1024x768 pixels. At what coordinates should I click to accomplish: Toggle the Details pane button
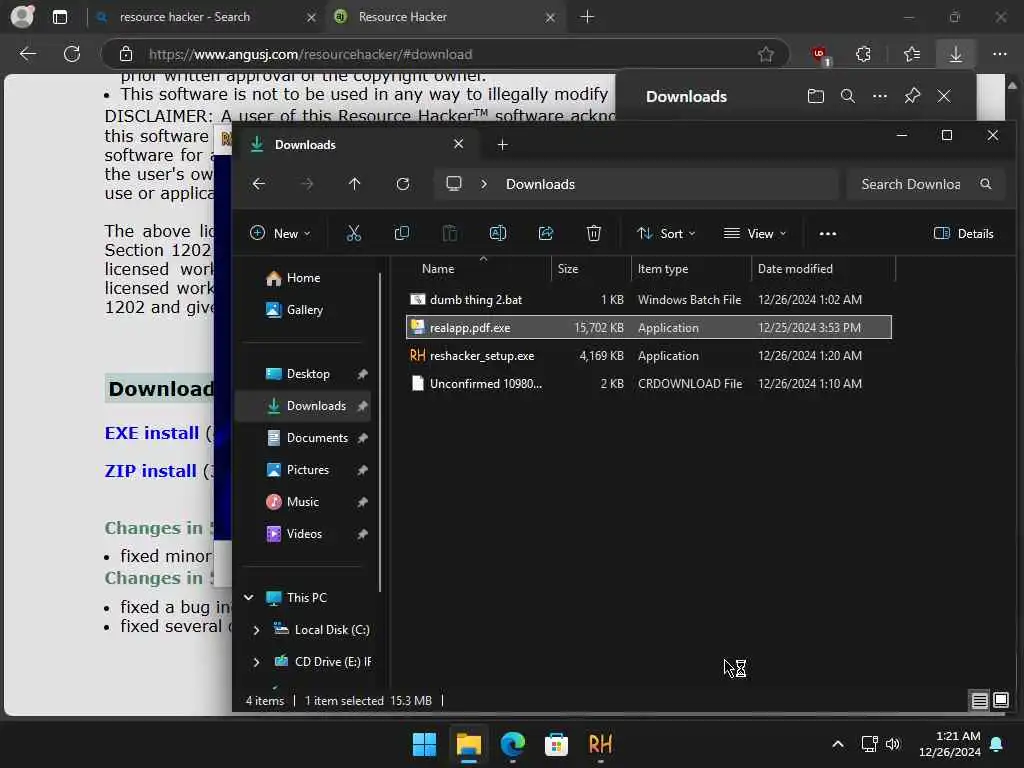coord(963,234)
